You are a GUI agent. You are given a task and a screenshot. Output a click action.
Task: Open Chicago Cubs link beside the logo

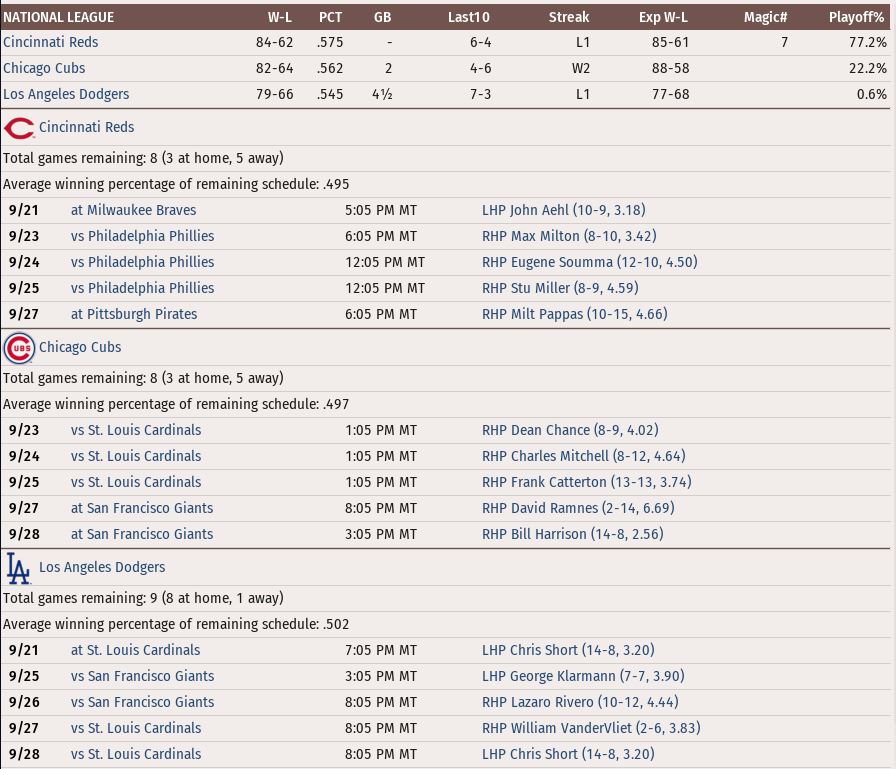click(80, 347)
